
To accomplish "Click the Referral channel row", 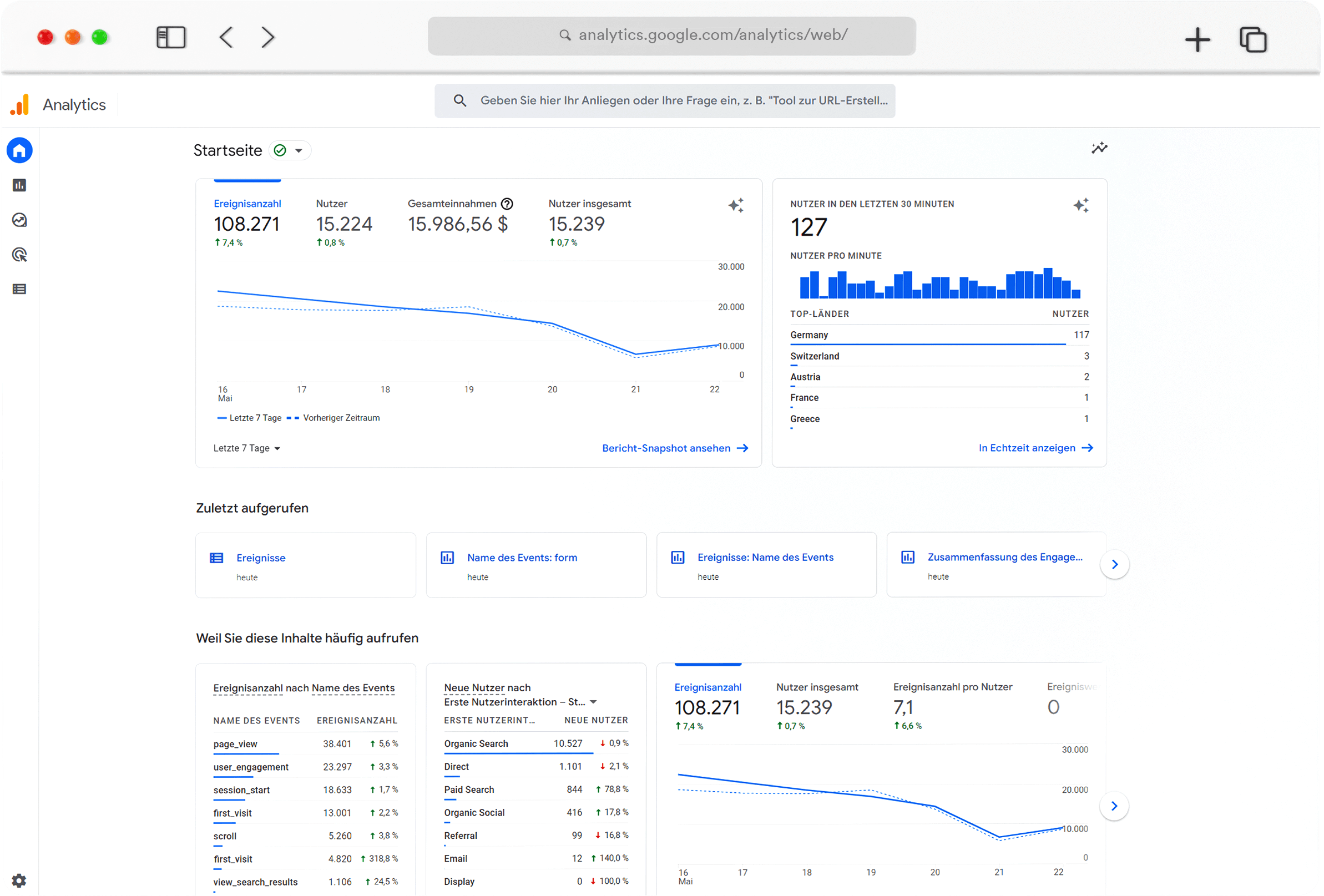I will (536, 836).
